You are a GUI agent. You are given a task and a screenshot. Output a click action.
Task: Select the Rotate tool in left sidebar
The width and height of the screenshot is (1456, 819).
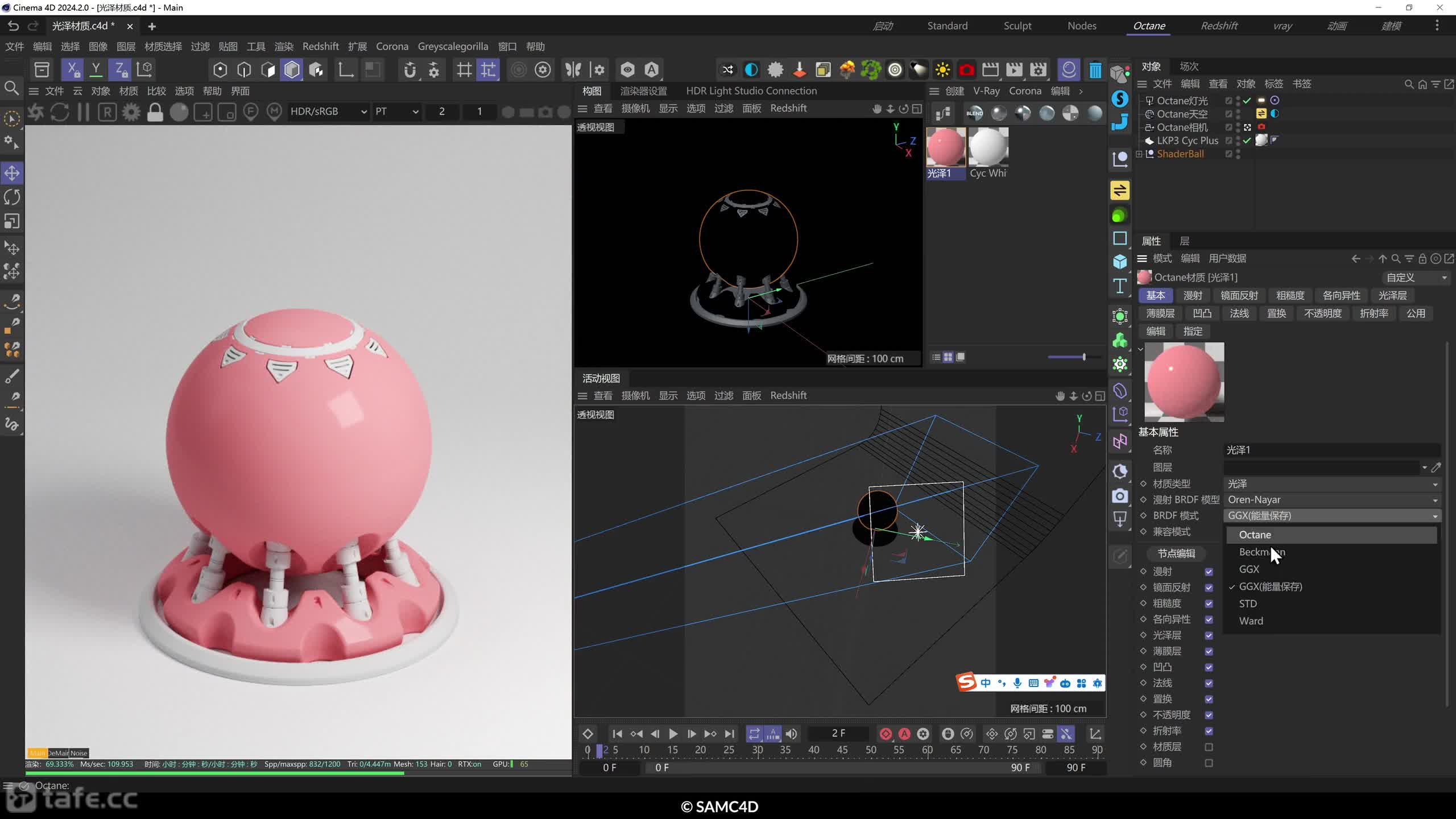12,197
